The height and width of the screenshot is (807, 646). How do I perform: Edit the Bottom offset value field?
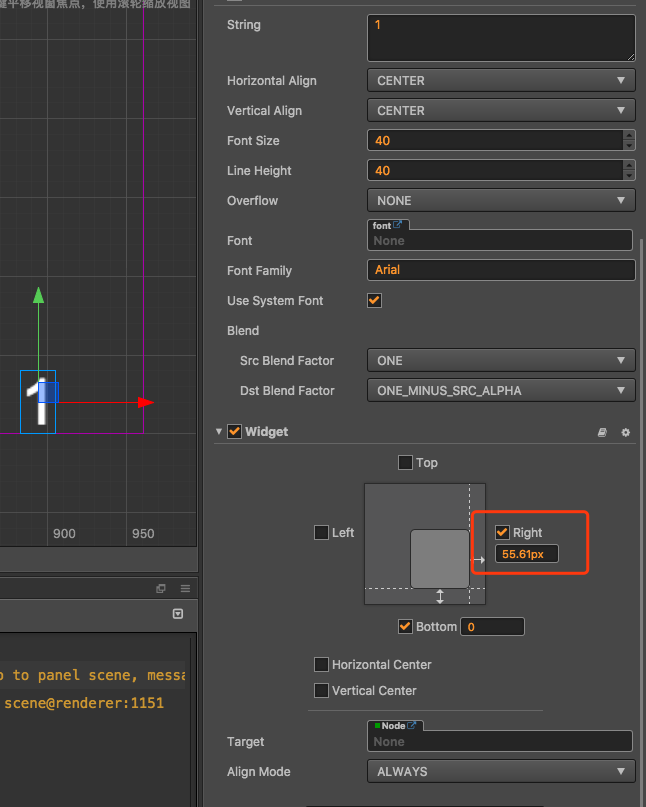(493, 626)
